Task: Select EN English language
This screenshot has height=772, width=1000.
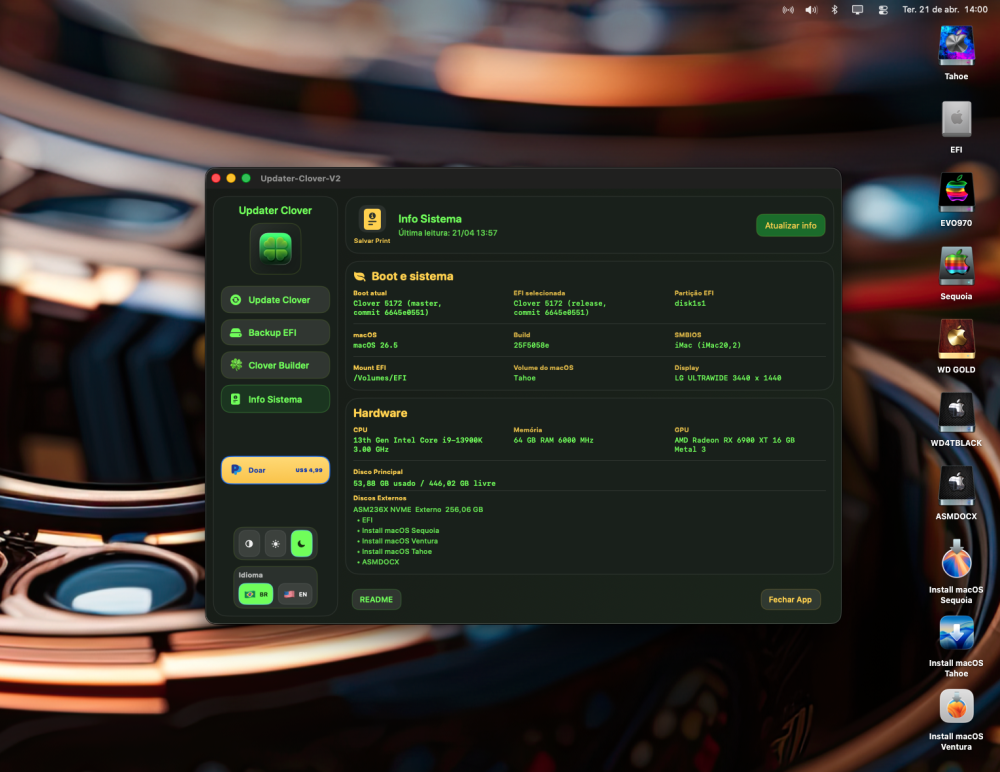Action: 295,594
